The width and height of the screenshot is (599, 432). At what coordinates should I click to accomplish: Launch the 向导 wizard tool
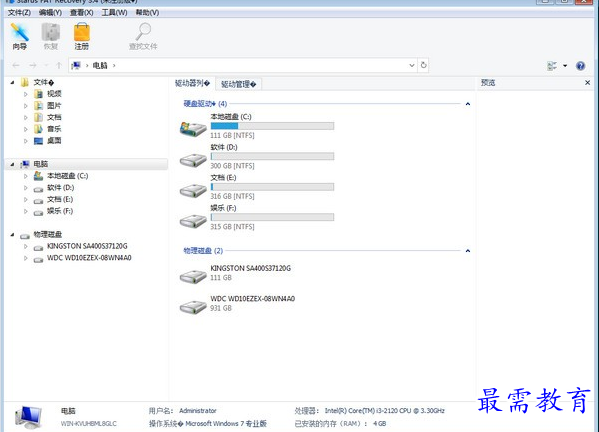[19, 36]
